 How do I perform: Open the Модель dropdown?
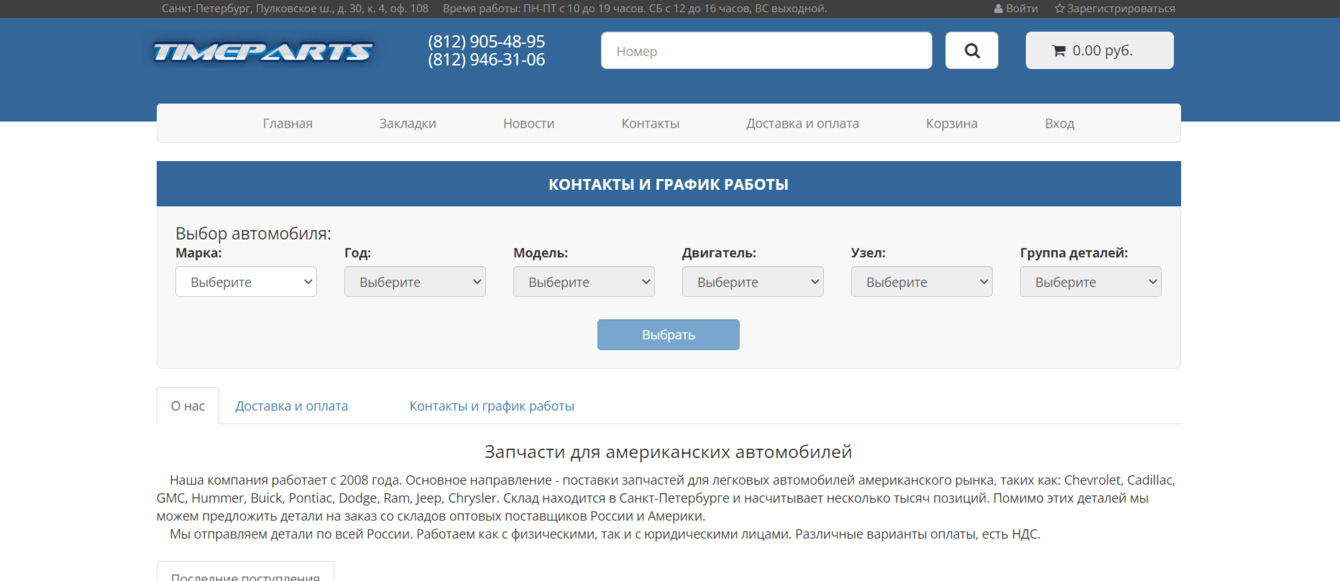pos(583,281)
